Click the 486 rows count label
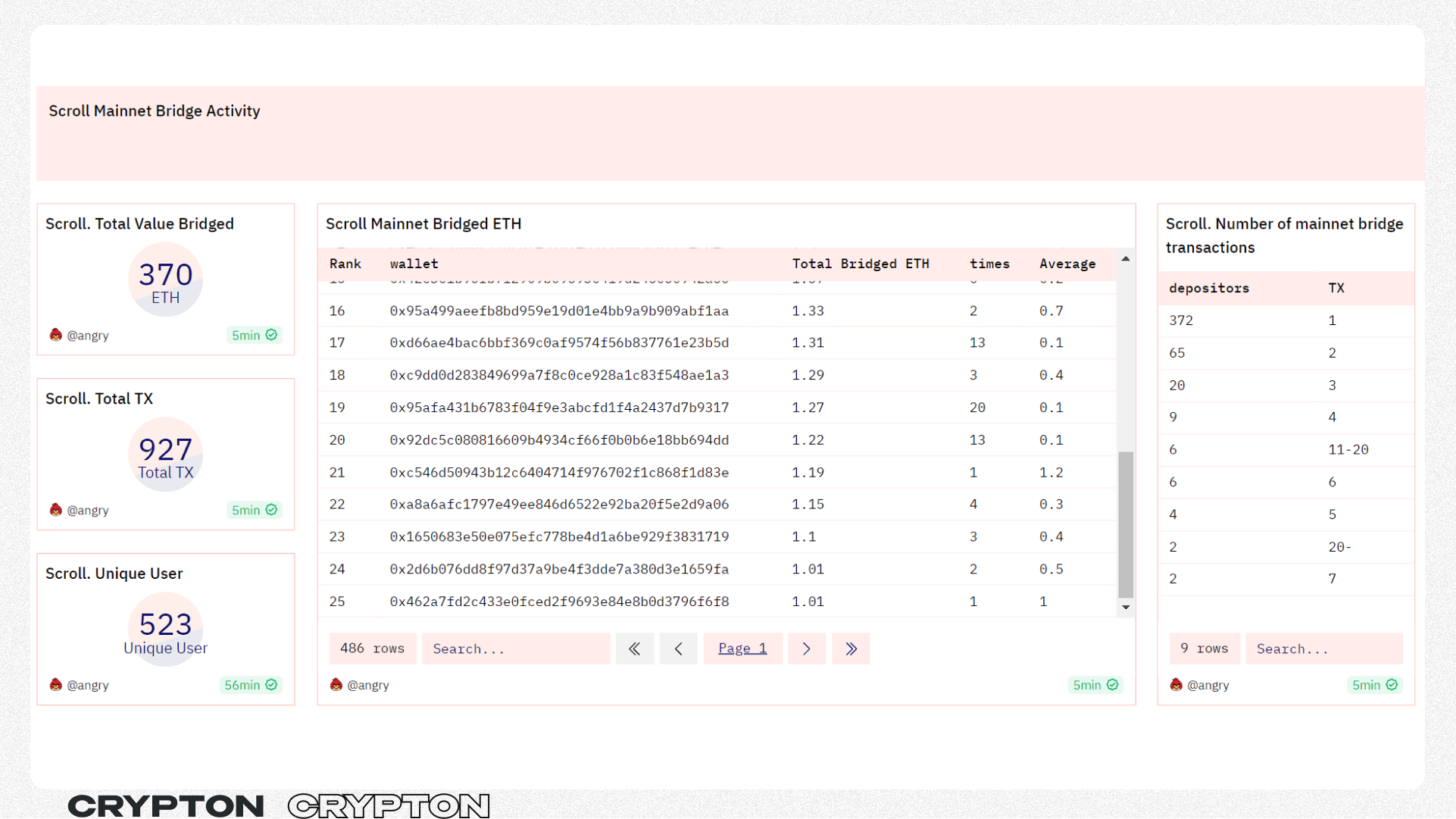The image size is (1456, 819). point(372,649)
